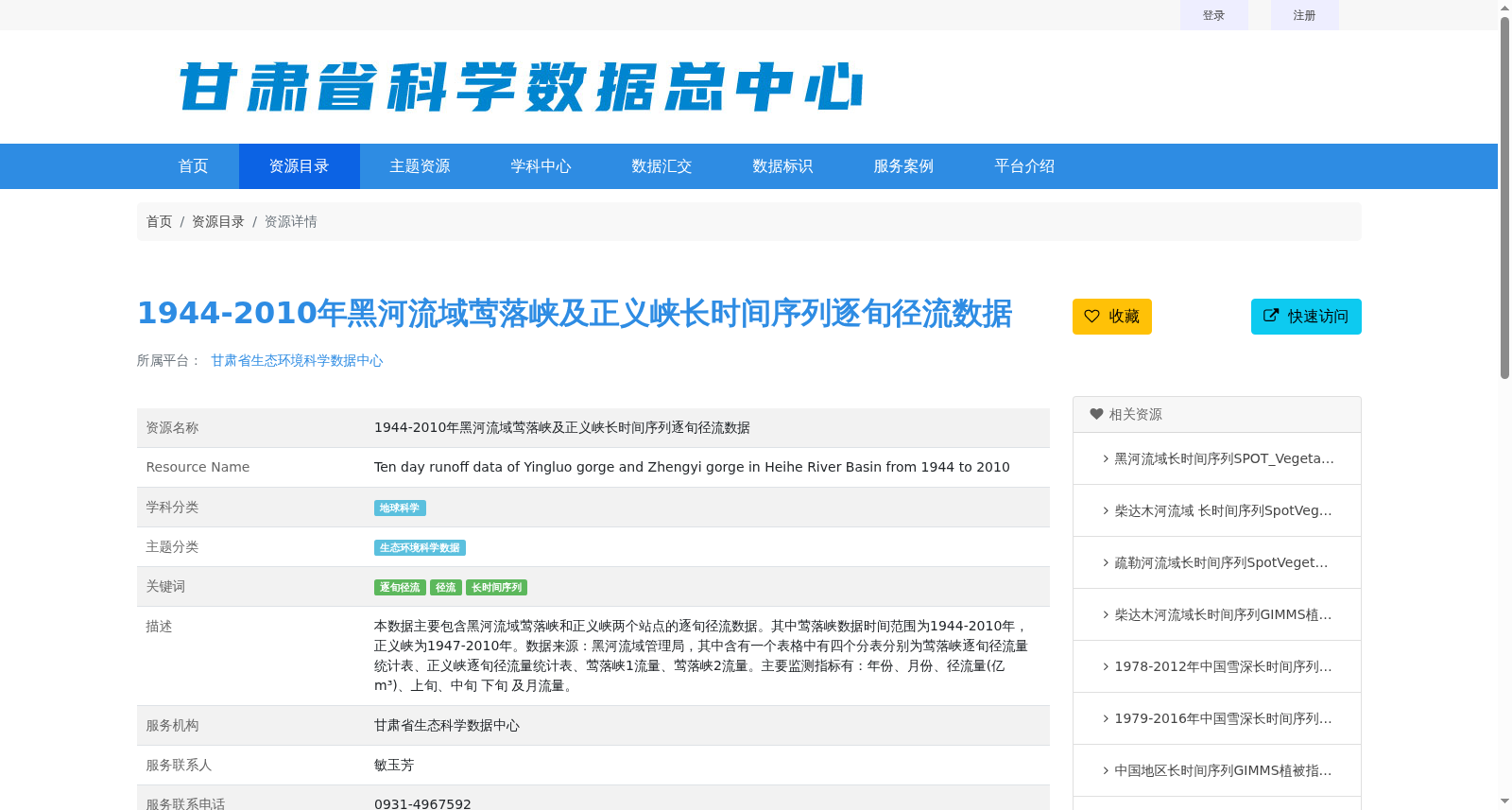Open related resource 黑河流域长时间序列SPOT_Vegeta…

coord(1224,458)
